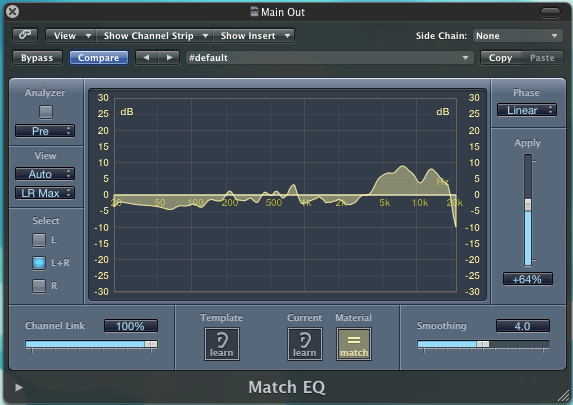Click the Channel Link slider handle
This screenshot has height=405, width=573.
coord(151,344)
